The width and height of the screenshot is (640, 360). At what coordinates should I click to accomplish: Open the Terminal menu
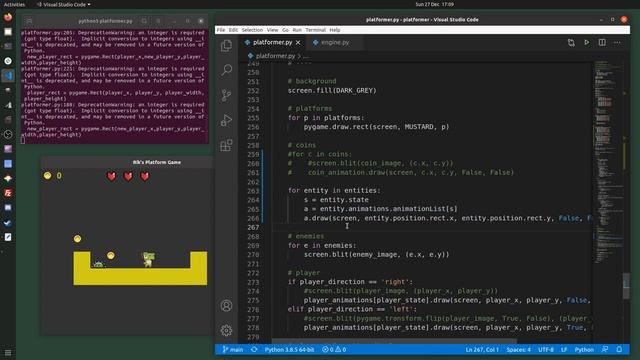(x=316, y=30)
